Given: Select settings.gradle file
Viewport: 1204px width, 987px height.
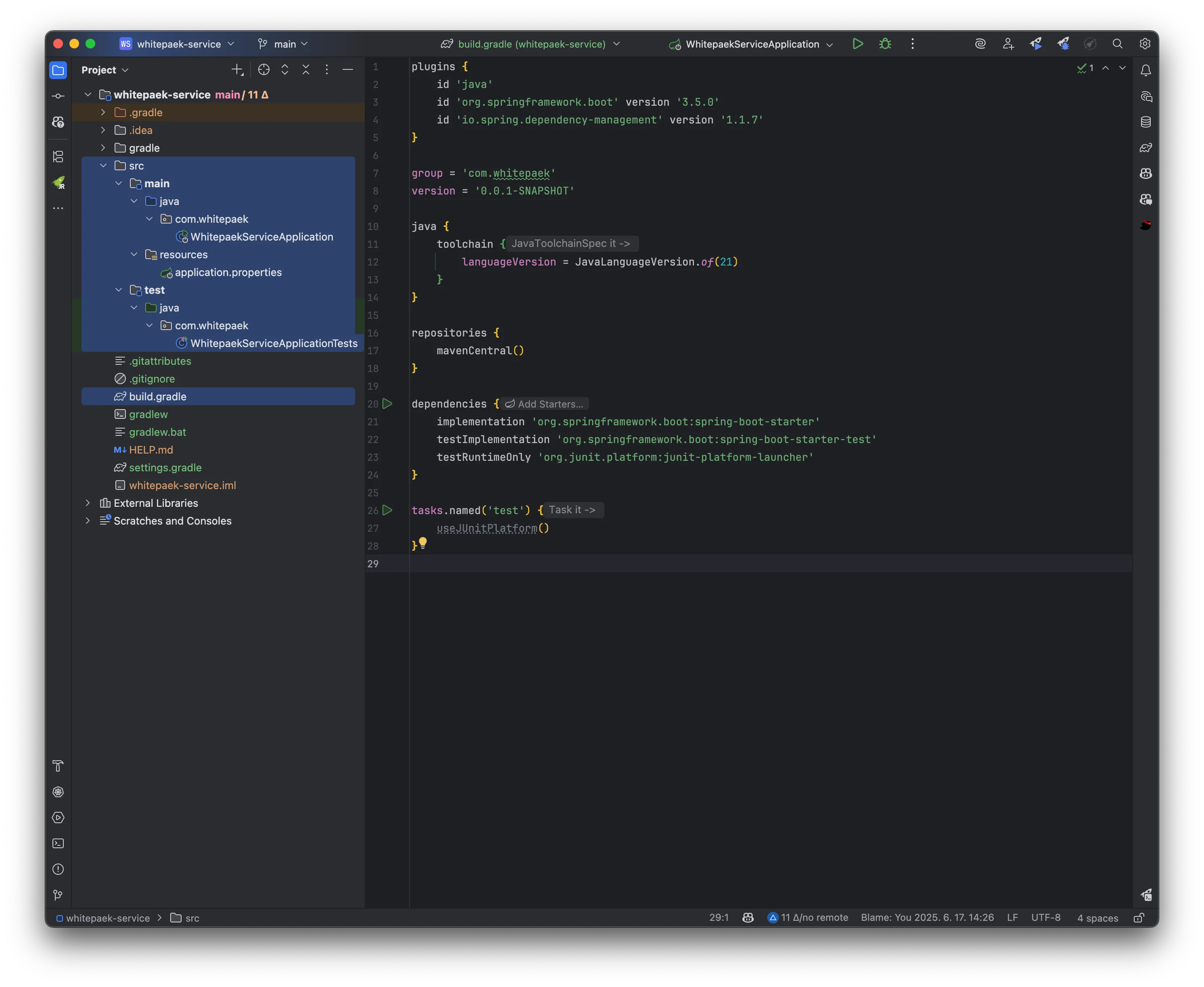Looking at the screenshot, I should click(165, 467).
